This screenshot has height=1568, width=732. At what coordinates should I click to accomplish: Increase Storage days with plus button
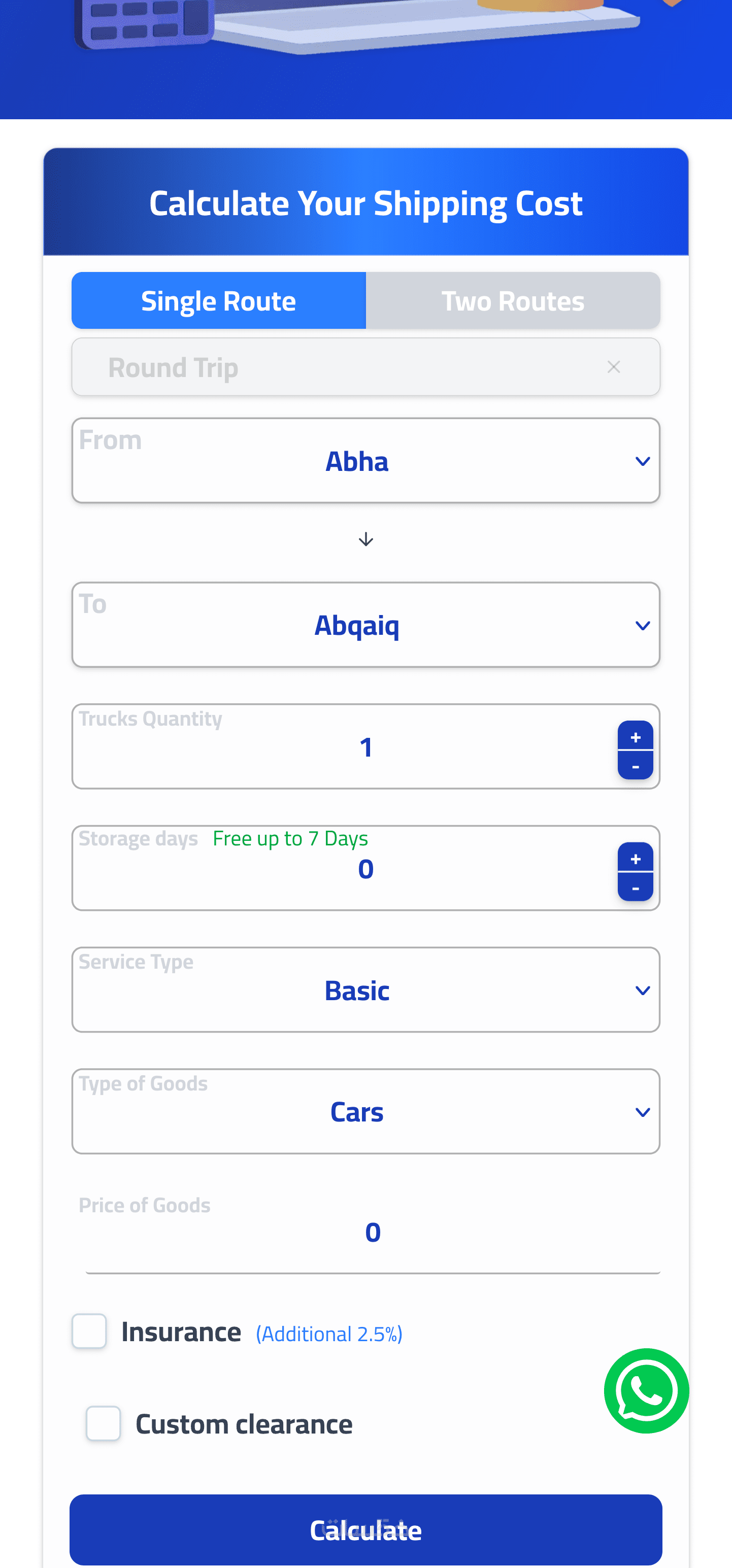[635, 858]
